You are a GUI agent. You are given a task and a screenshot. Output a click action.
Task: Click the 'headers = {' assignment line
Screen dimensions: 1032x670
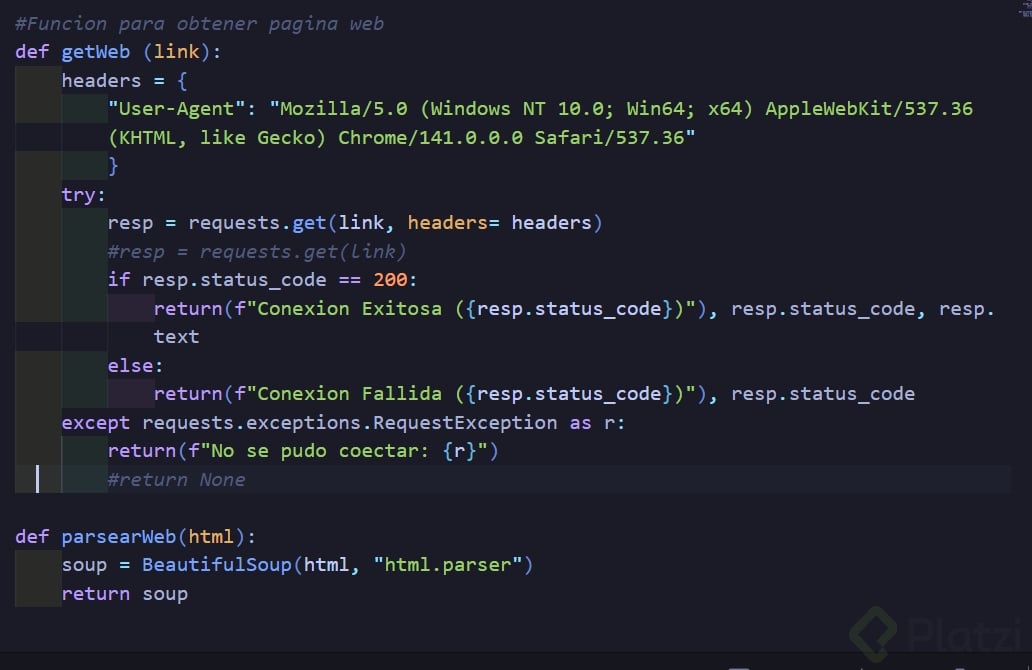point(125,81)
